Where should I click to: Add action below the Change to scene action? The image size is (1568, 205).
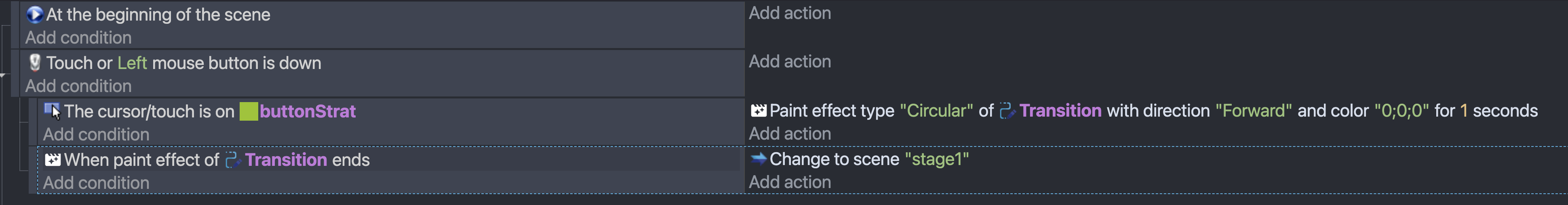point(790,182)
